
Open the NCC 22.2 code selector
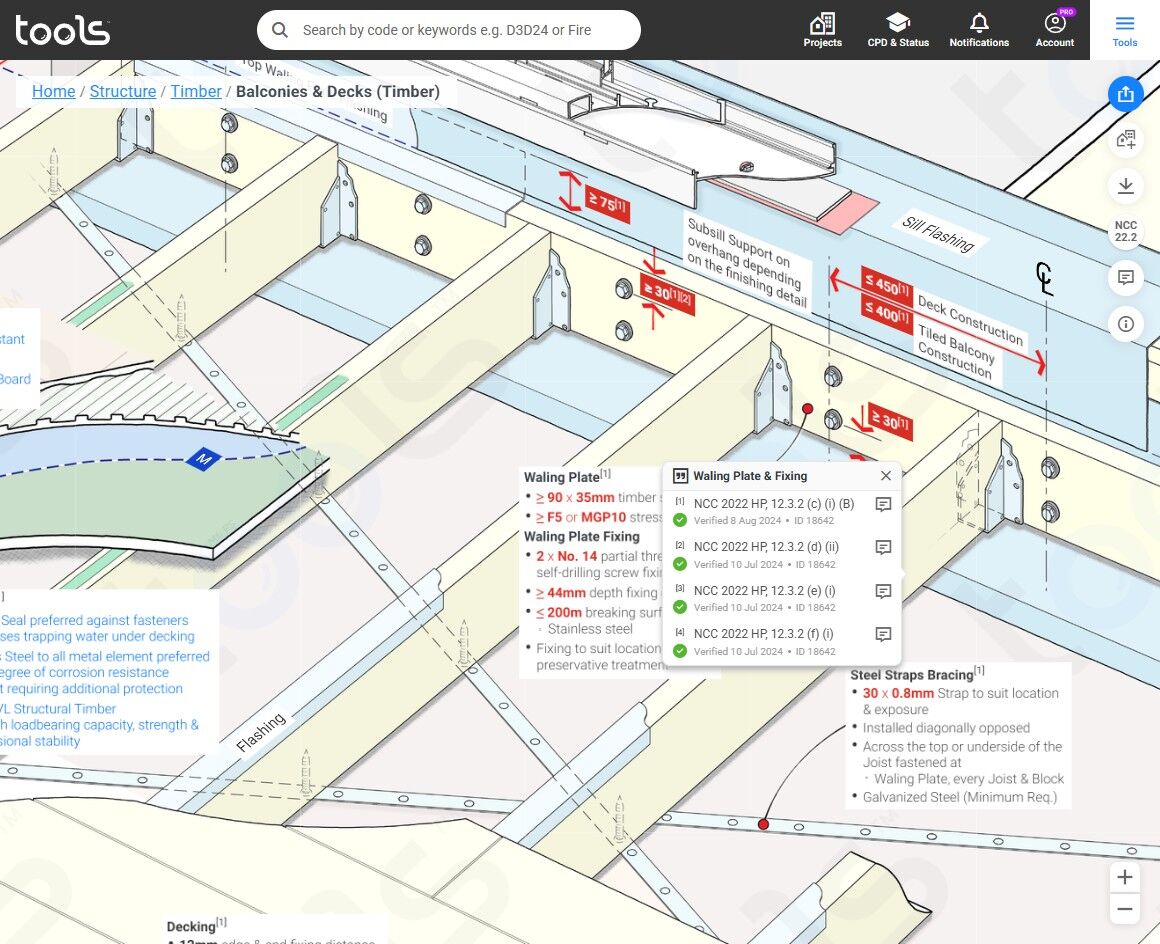pyautogui.click(x=1125, y=232)
